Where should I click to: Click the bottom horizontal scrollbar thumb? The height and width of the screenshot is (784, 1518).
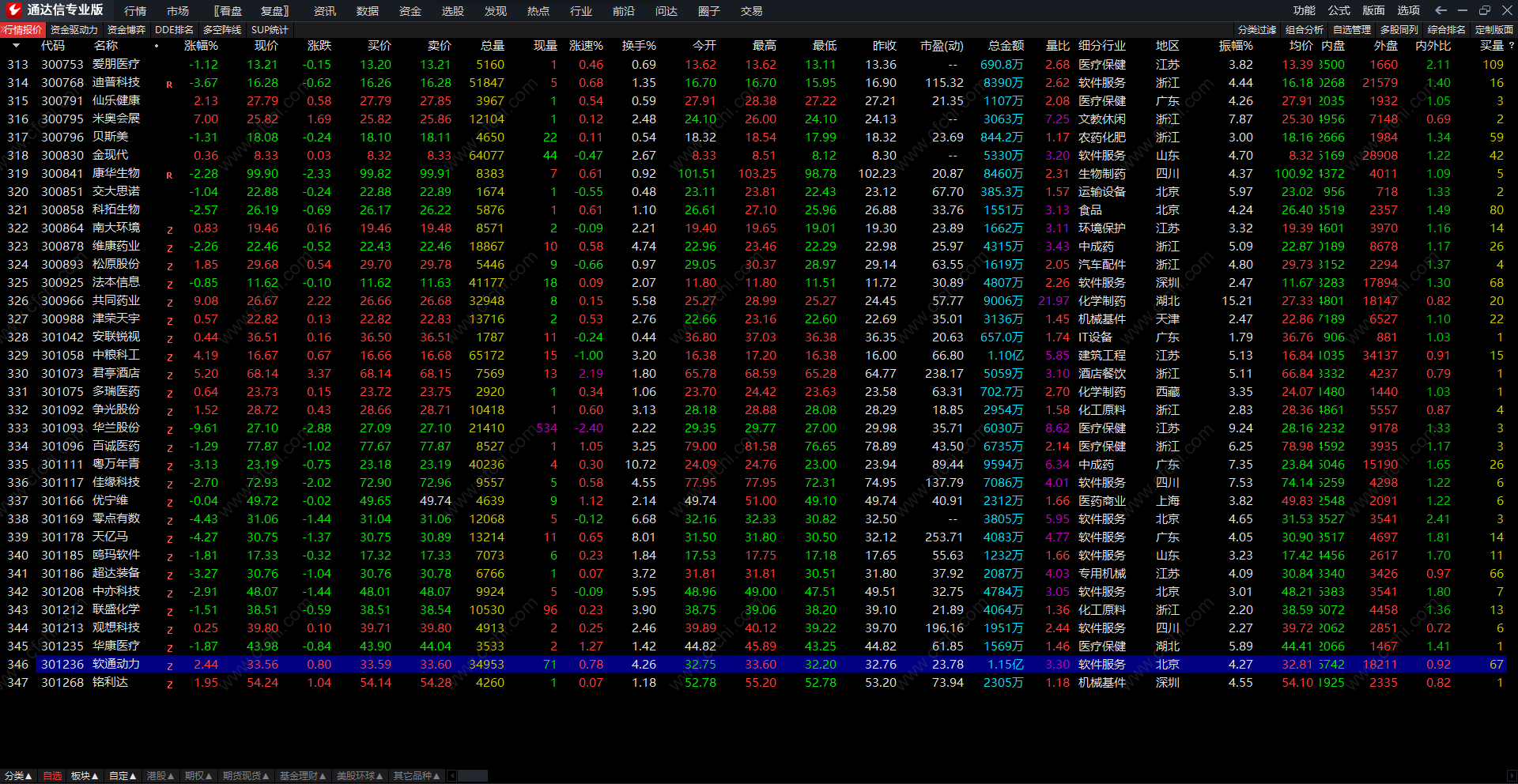[x=473, y=776]
